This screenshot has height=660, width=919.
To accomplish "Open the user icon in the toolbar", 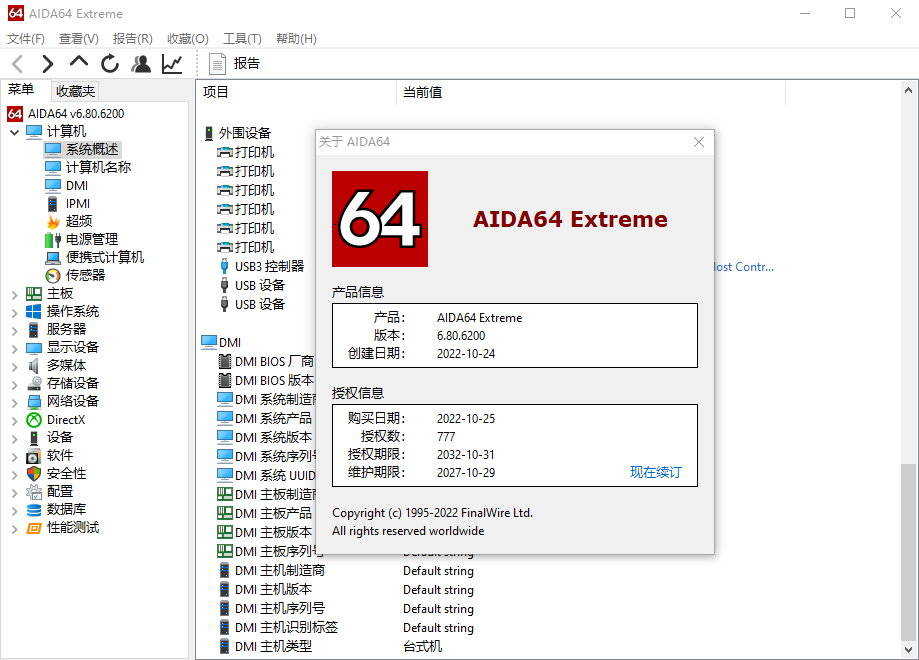I will (141, 63).
